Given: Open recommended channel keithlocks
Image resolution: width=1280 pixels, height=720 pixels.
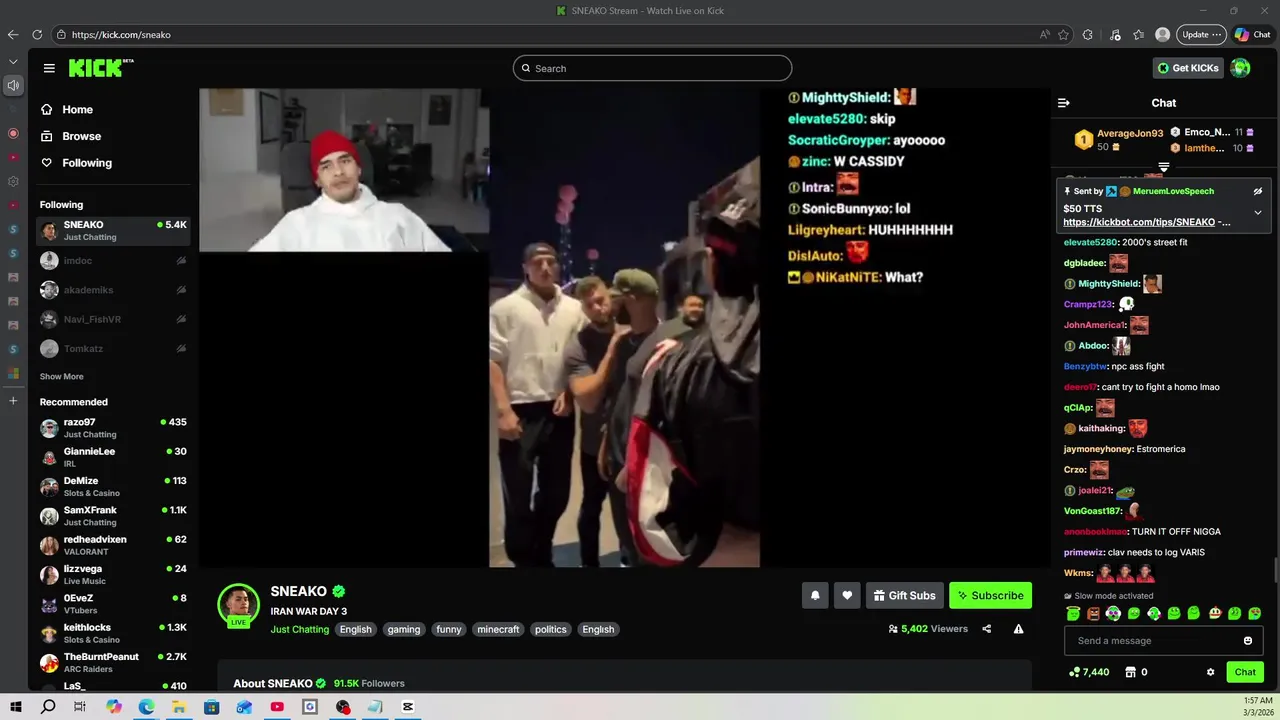Looking at the screenshot, I should coord(113,633).
